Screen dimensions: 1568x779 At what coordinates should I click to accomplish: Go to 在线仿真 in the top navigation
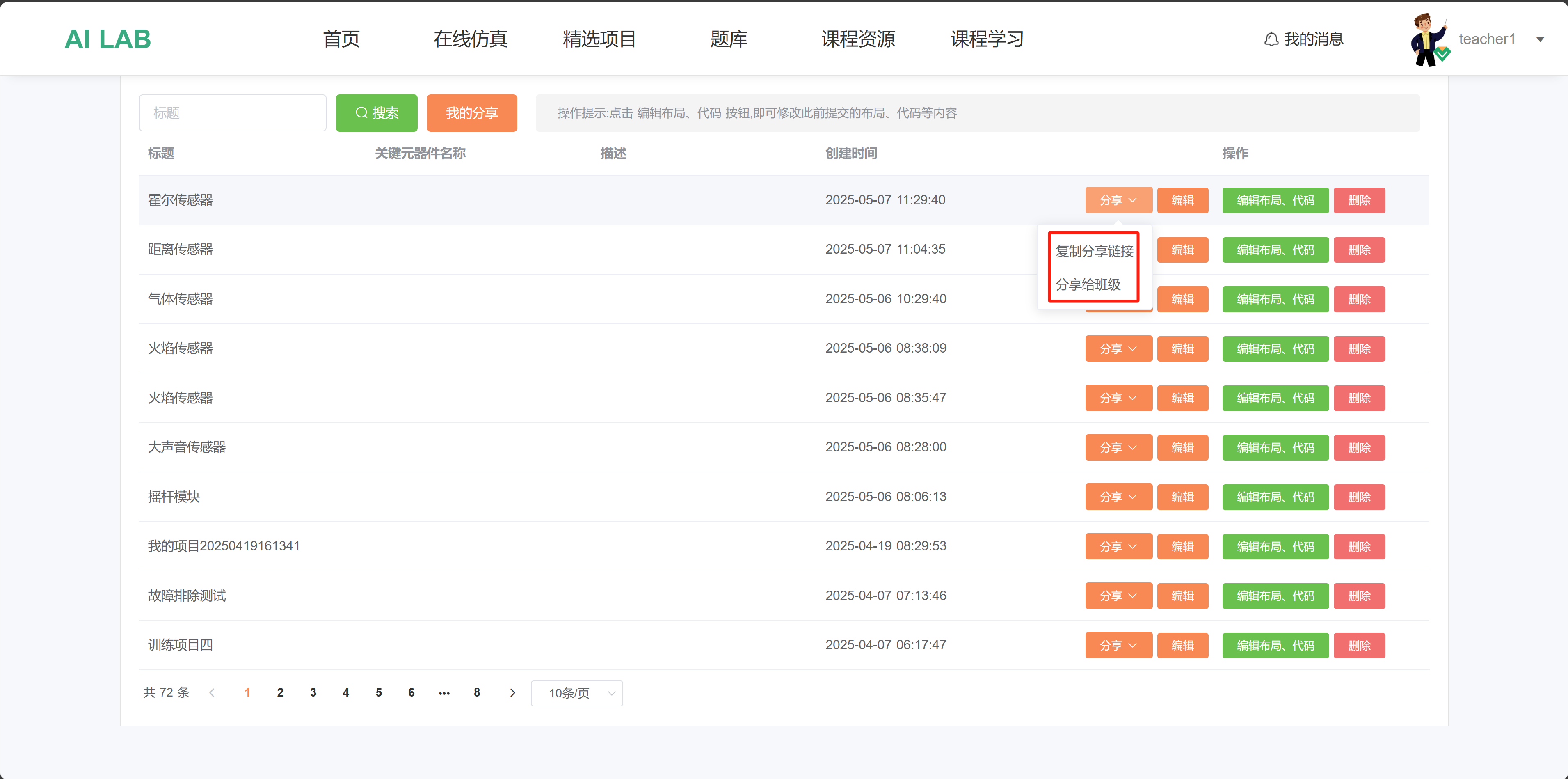(470, 39)
